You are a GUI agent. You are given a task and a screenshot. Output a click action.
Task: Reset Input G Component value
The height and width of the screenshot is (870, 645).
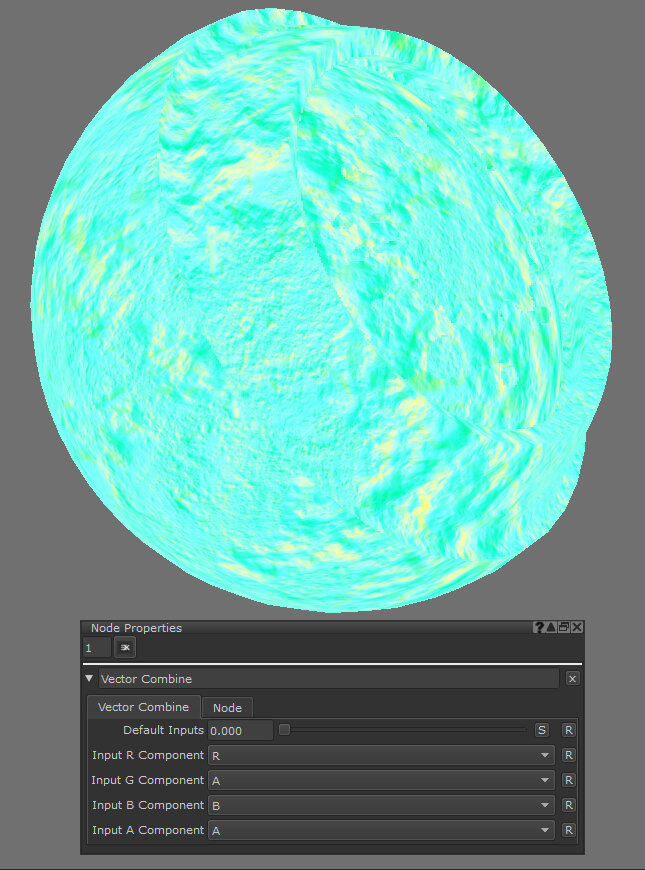point(568,780)
